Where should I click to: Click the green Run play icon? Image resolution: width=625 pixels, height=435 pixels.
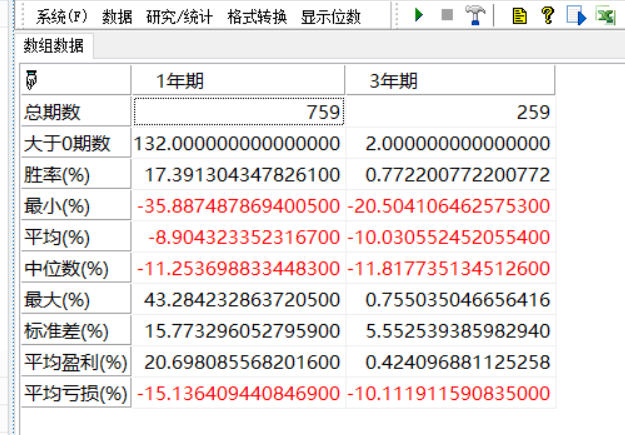(419, 16)
